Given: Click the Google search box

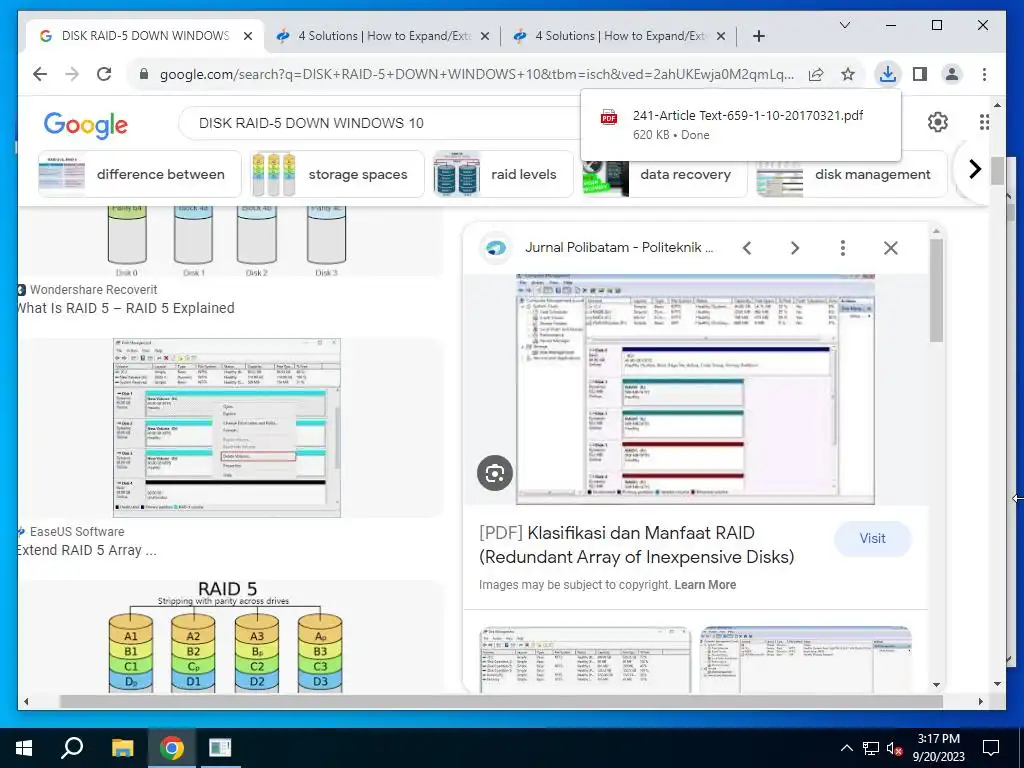Looking at the screenshot, I should coord(379,123).
